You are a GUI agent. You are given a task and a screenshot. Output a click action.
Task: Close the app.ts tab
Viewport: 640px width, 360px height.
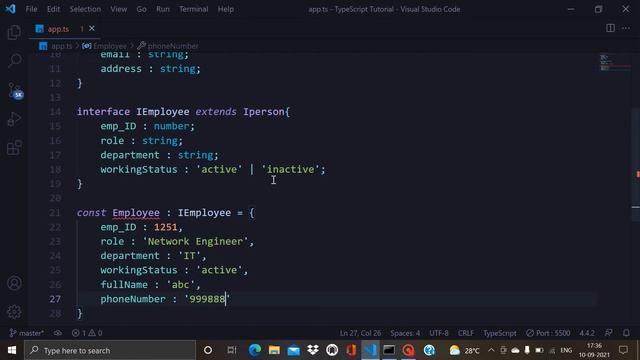(92, 28)
